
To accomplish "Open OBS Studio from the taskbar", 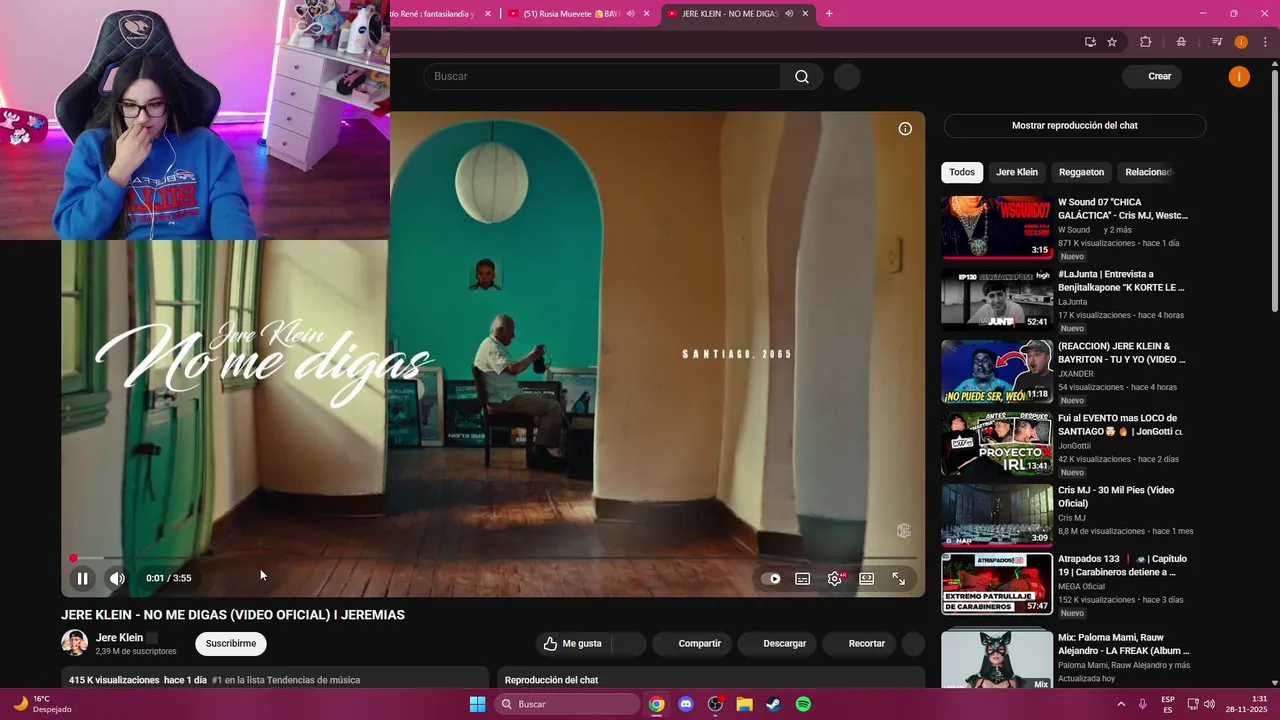I will point(715,704).
